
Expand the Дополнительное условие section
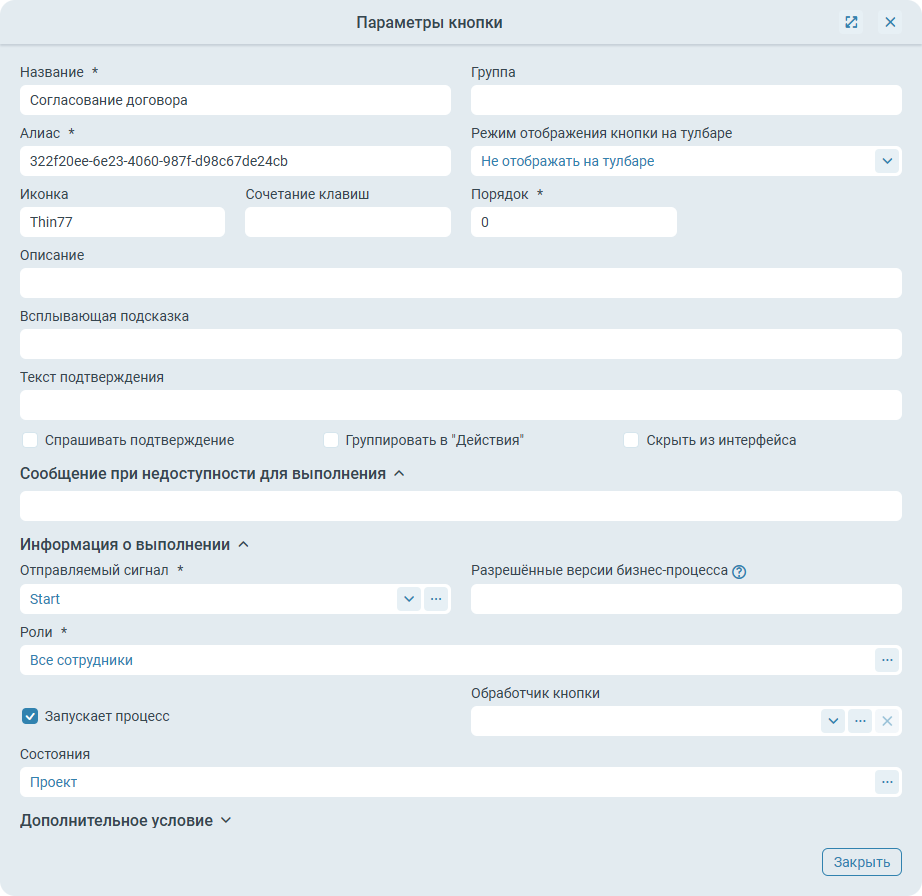(x=225, y=821)
